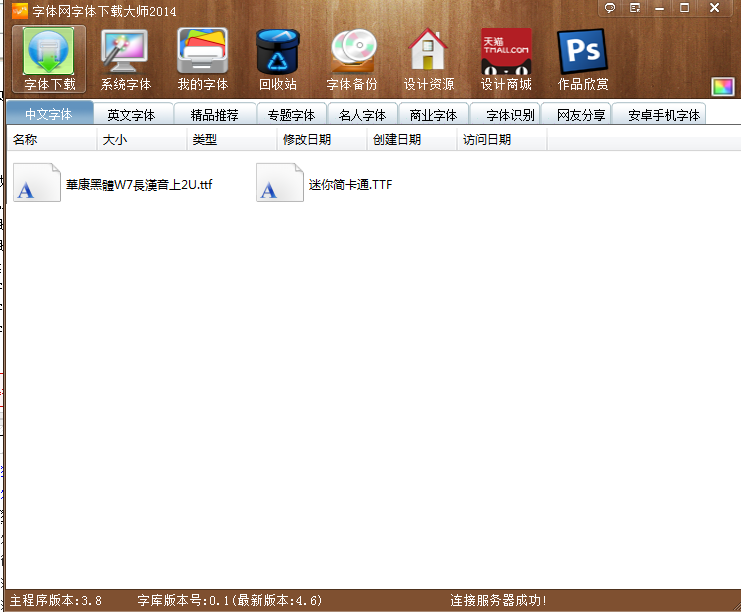Switch to the 专题字体 tab
The width and height of the screenshot is (741, 612).
point(292,115)
